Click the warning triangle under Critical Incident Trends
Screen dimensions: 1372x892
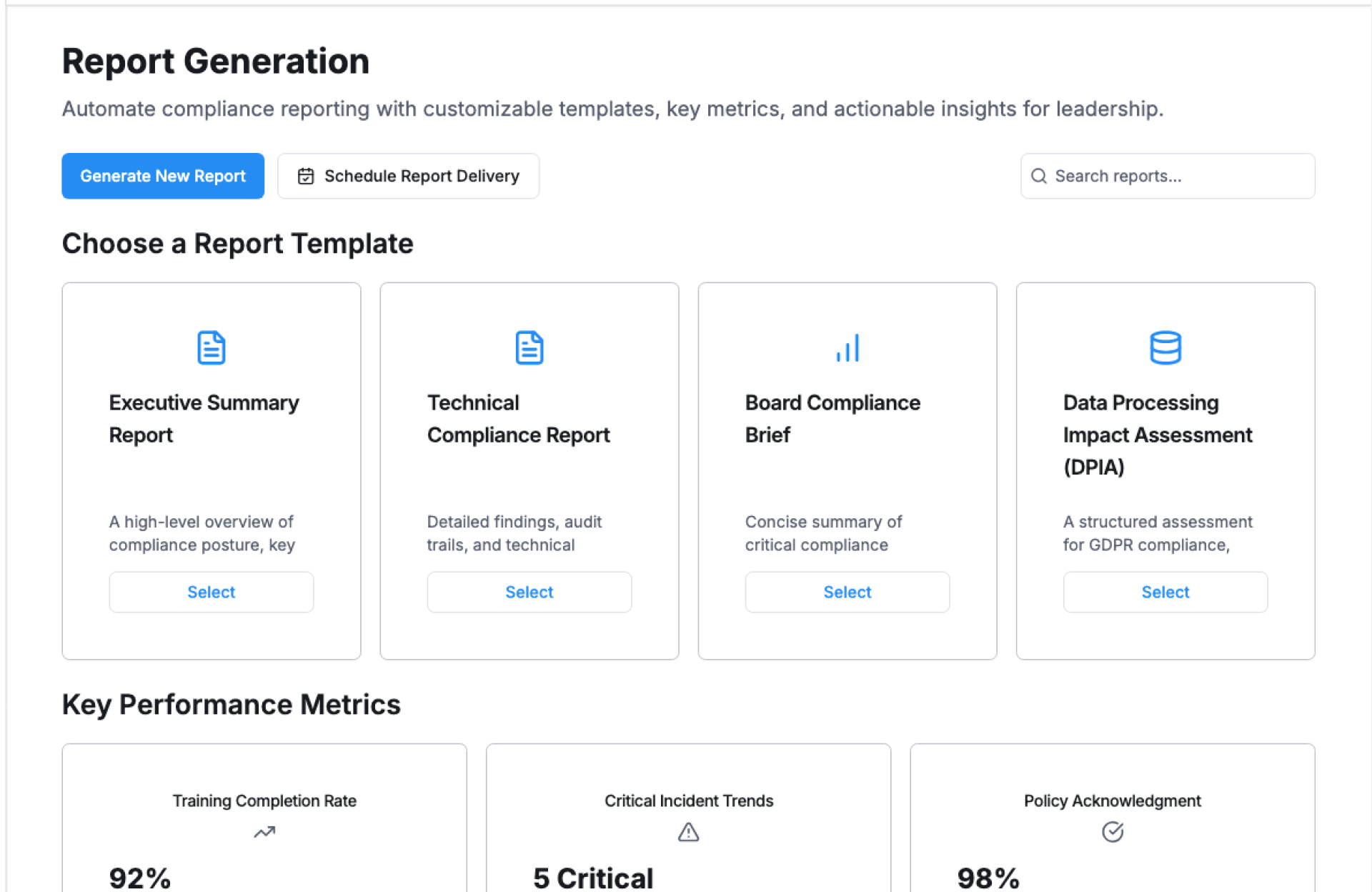(x=688, y=832)
